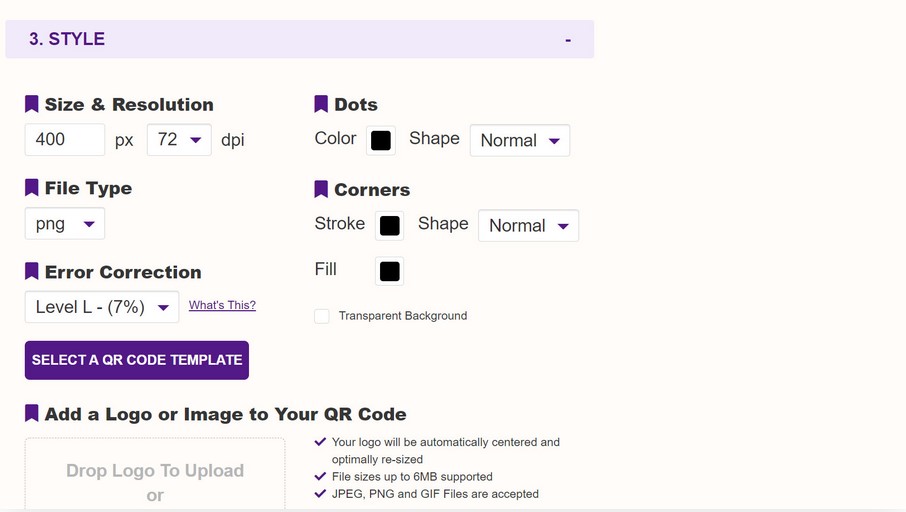Click the checkmark beside JPEG, PNG and GIF
The image size is (906, 512).
[320, 493]
